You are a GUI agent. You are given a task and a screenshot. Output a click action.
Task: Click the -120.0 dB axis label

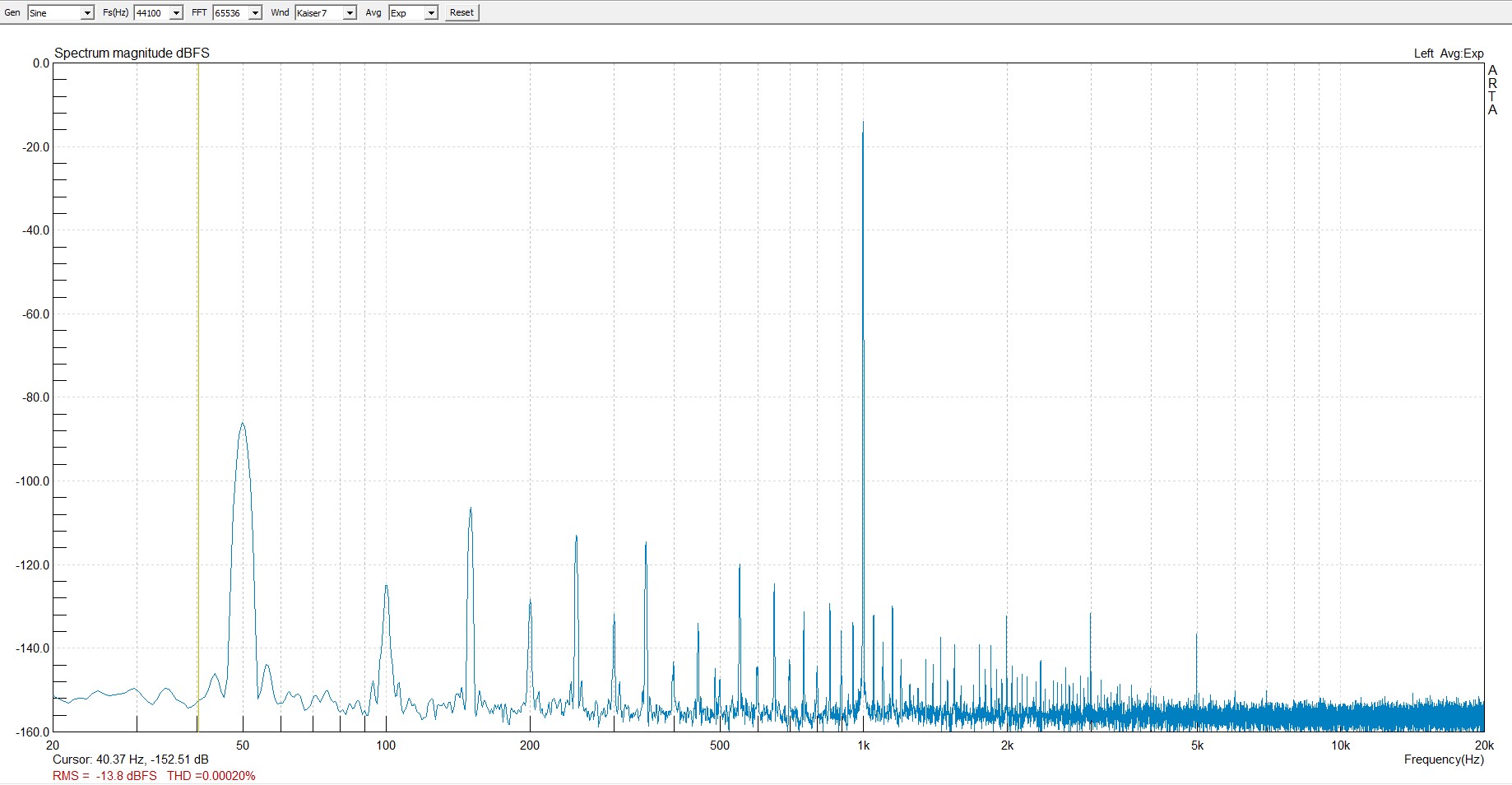click(33, 565)
